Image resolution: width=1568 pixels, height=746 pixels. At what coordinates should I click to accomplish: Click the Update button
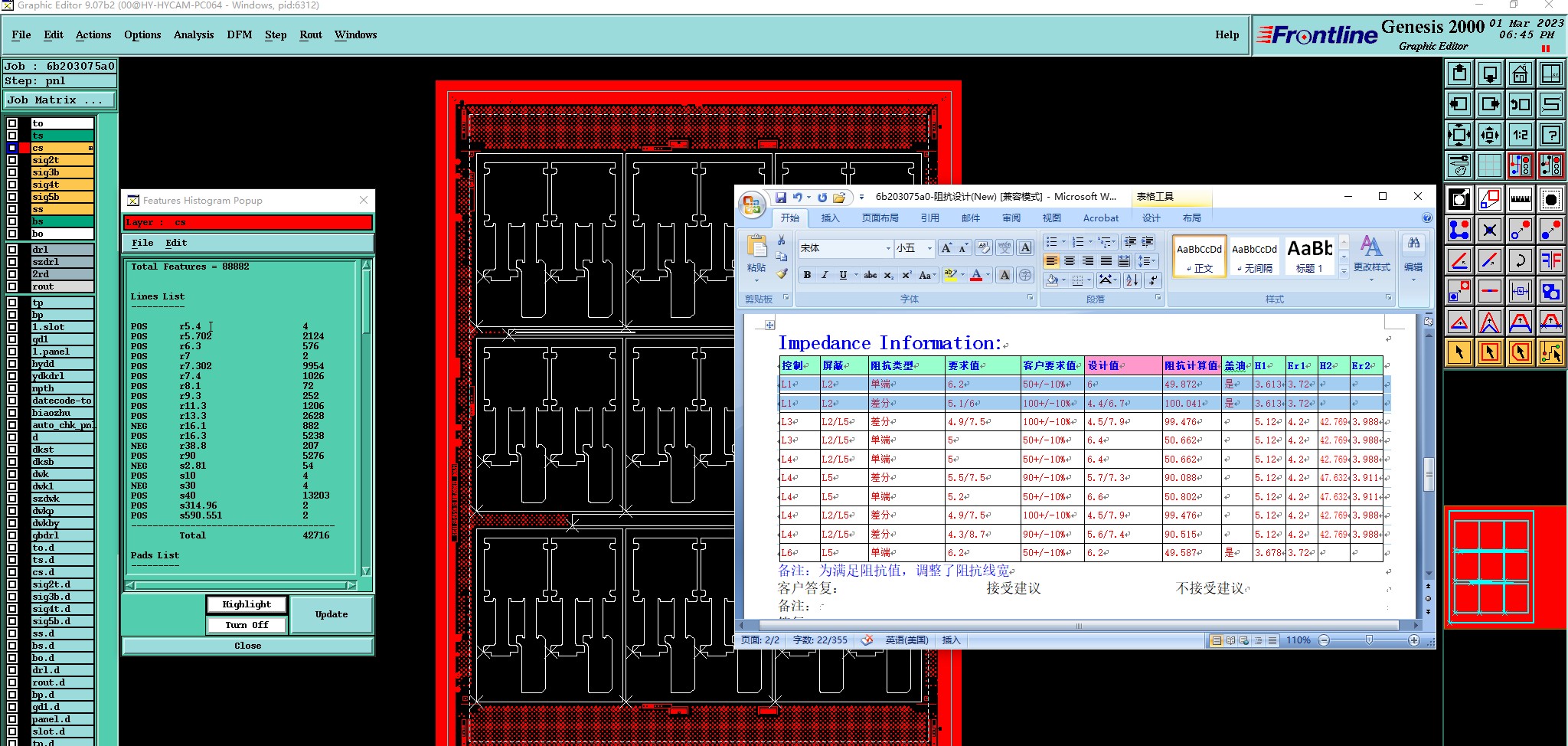pos(332,614)
